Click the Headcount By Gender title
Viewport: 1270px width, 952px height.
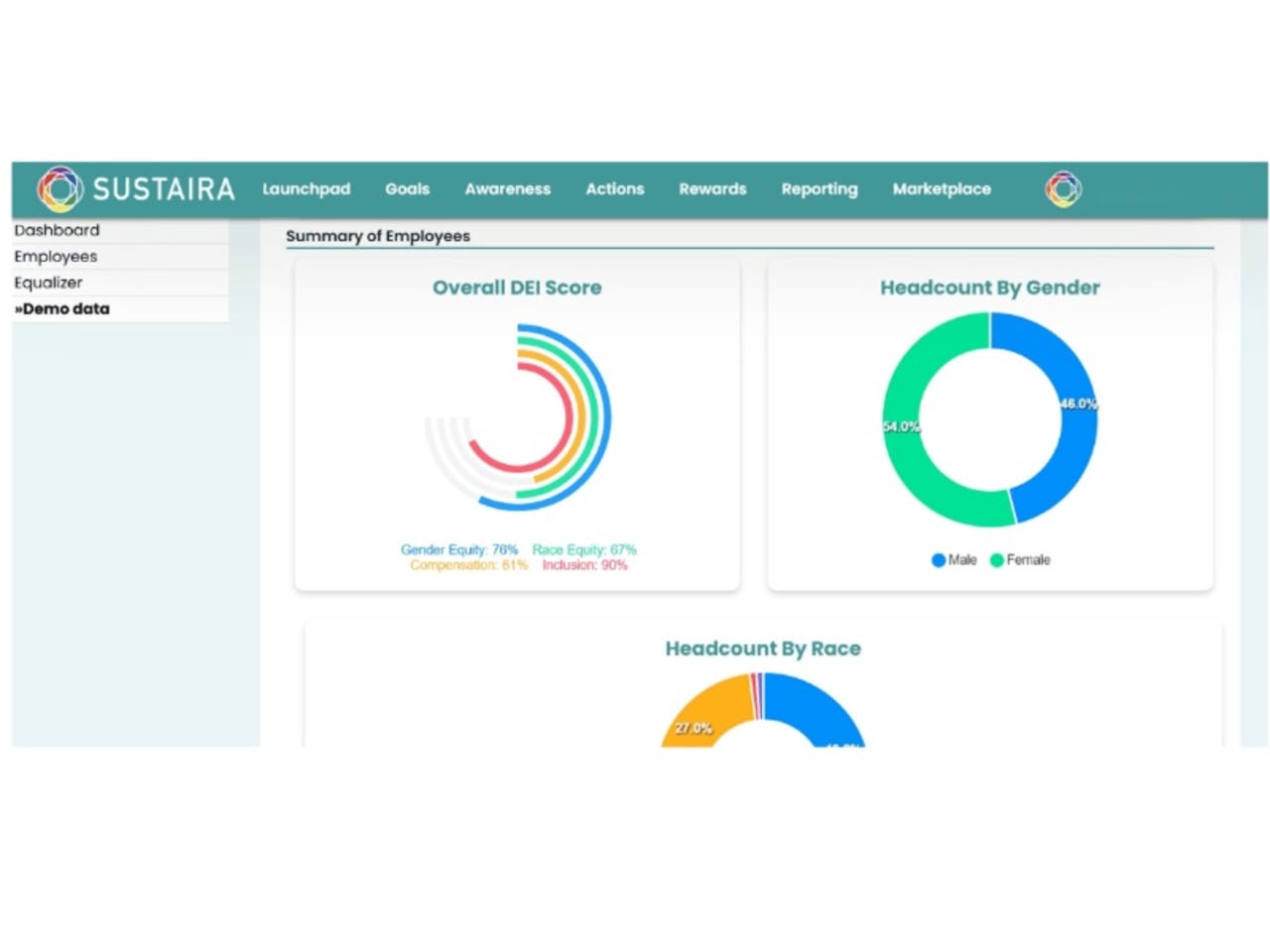990,288
